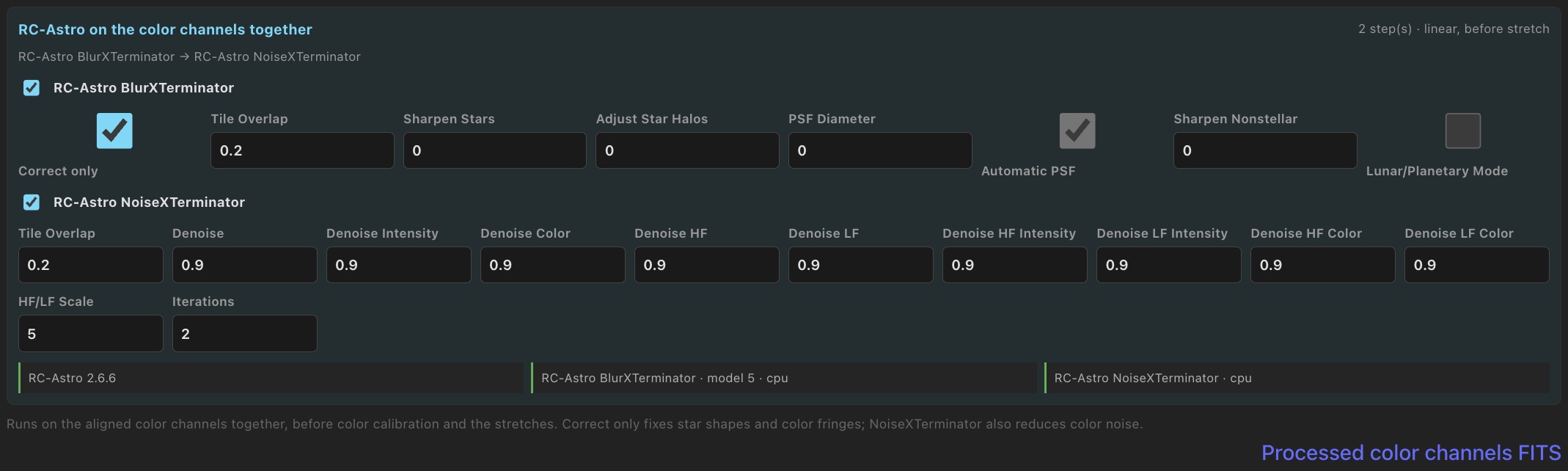Click the Iterations input field
1568x471 pixels.
pyautogui.click(x=245, y=334)
